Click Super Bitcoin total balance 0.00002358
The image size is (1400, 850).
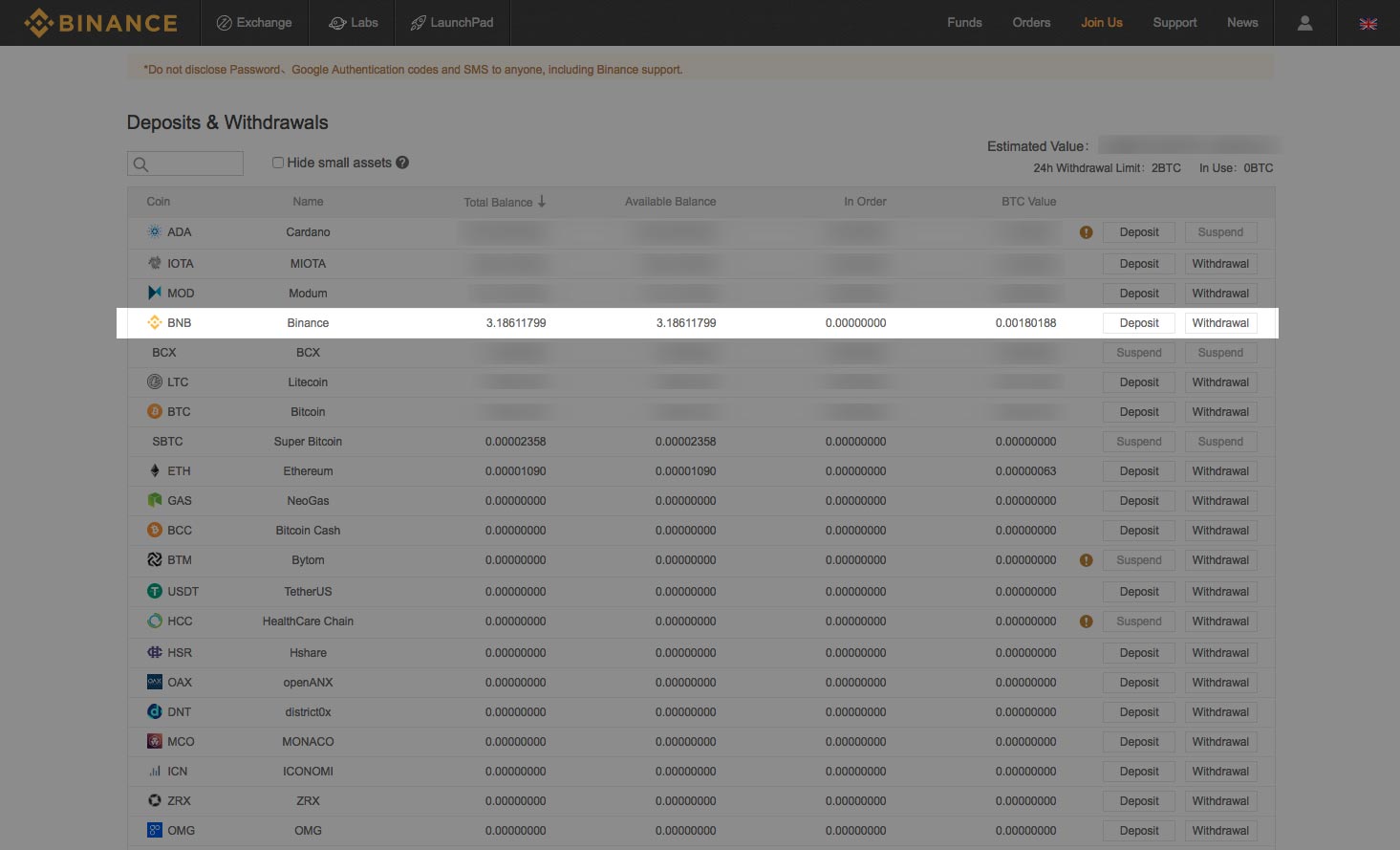point(516,442)
